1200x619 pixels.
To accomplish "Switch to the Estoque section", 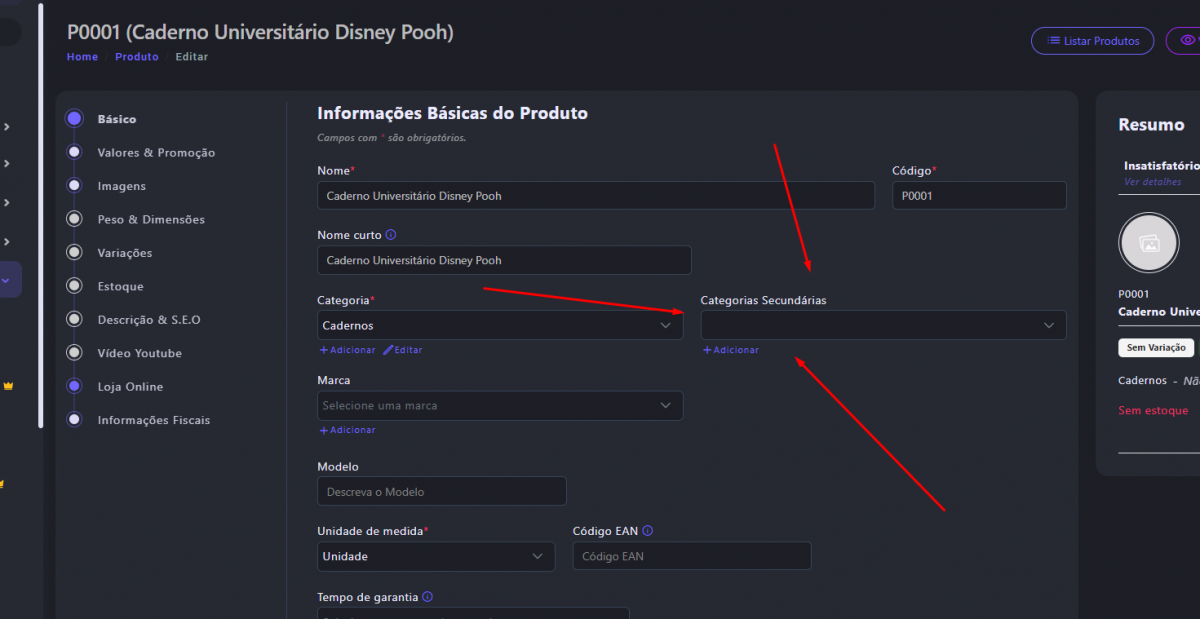I will coord(120,287).
